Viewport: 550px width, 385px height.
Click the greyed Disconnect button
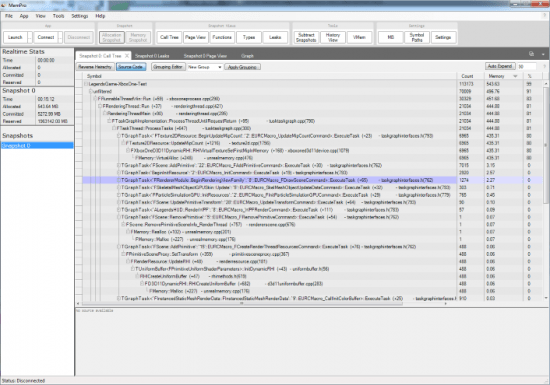[x=79, y=37]
